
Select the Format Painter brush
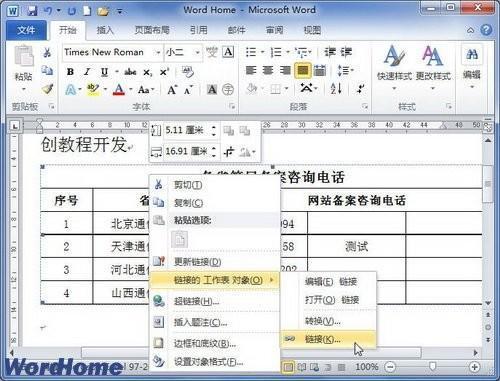pyautogui.click(x=47, y=89)
